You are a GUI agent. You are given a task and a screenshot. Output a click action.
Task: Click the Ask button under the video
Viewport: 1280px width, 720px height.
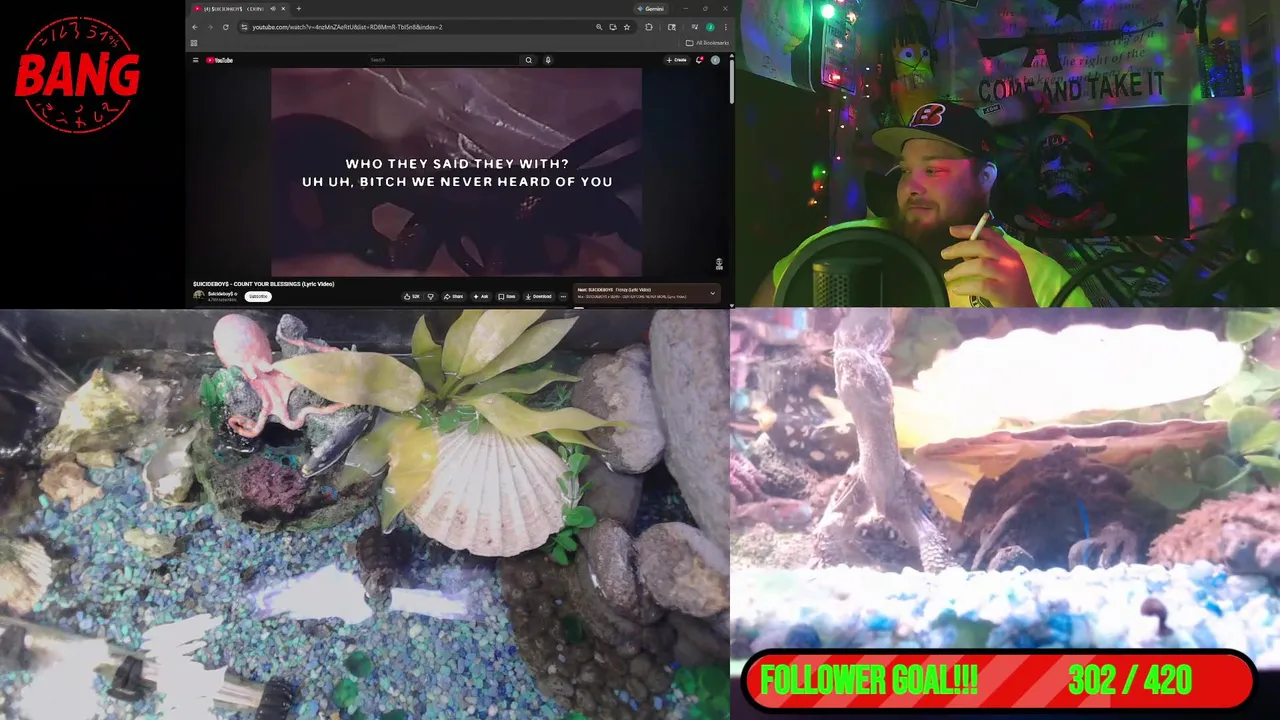[x=481, y=296]
